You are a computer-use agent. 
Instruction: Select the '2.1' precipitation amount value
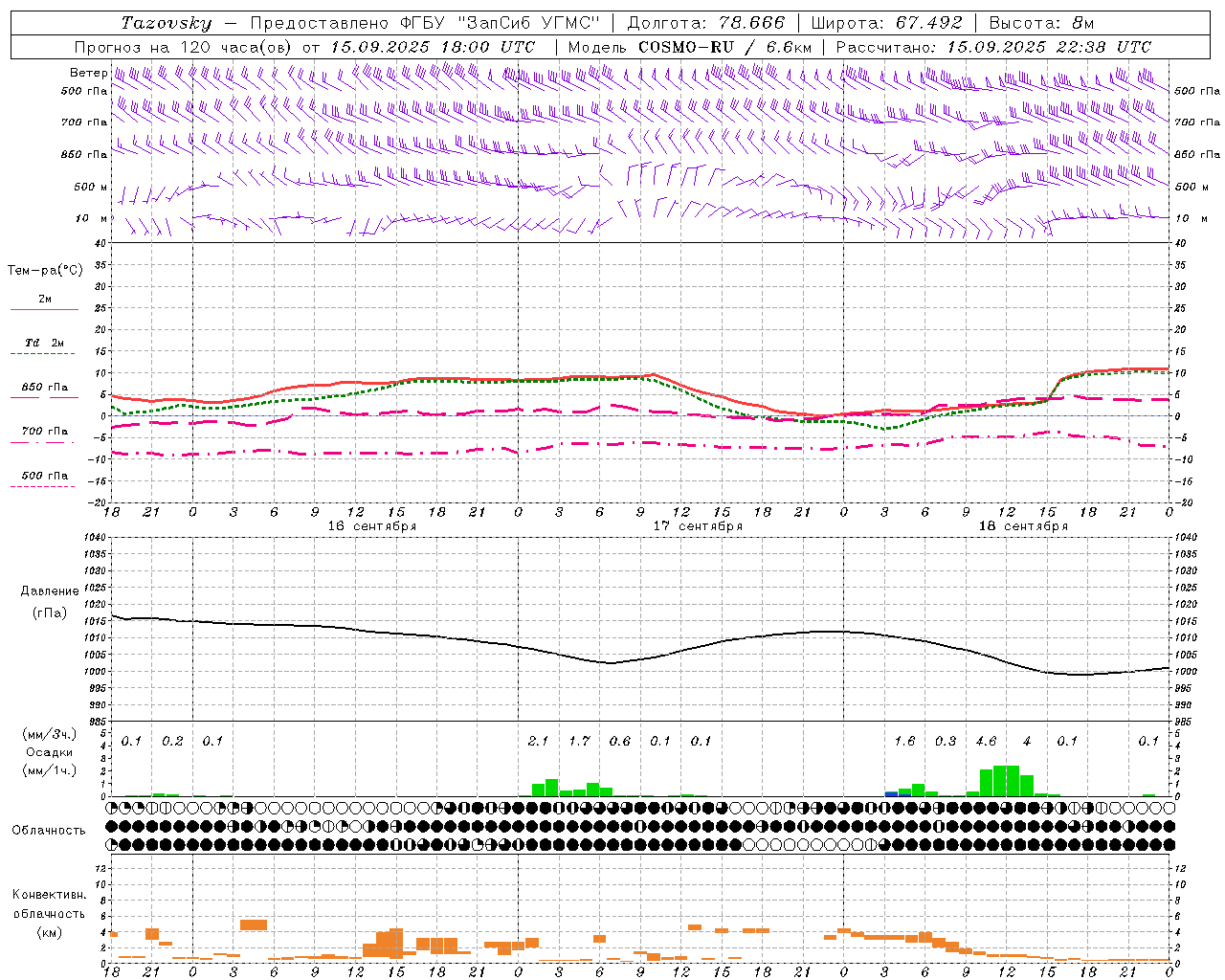pyautogui.click(x=539, y=741)
